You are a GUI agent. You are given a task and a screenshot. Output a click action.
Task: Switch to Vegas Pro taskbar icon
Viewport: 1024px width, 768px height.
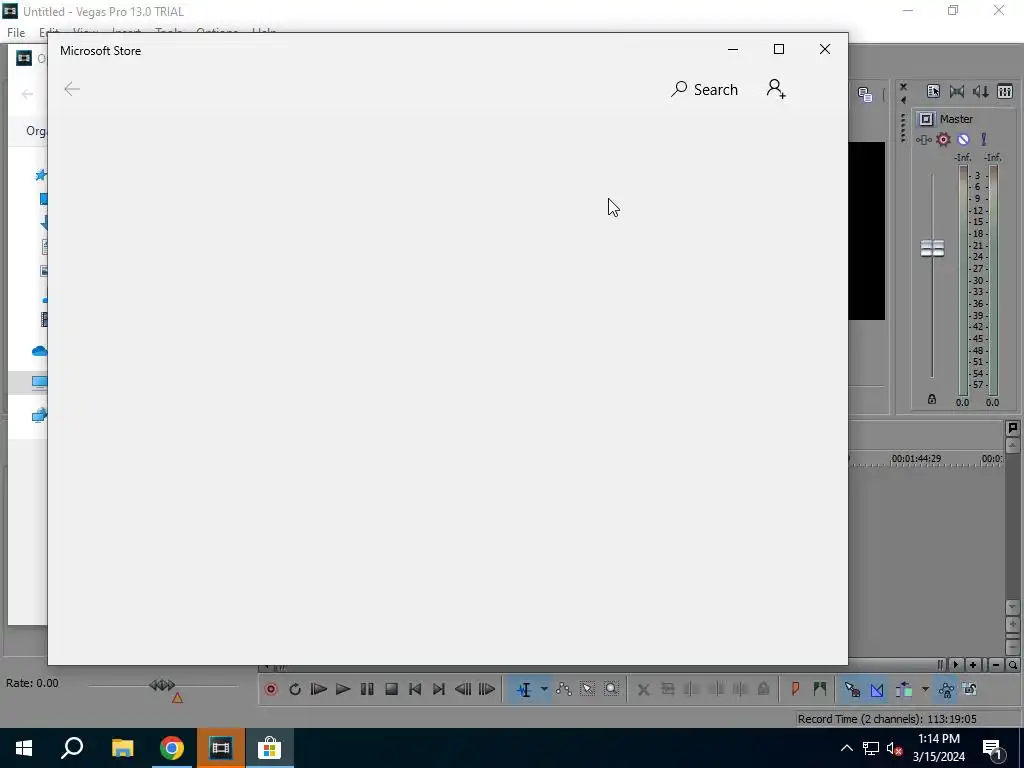click(x=221, y=748)
